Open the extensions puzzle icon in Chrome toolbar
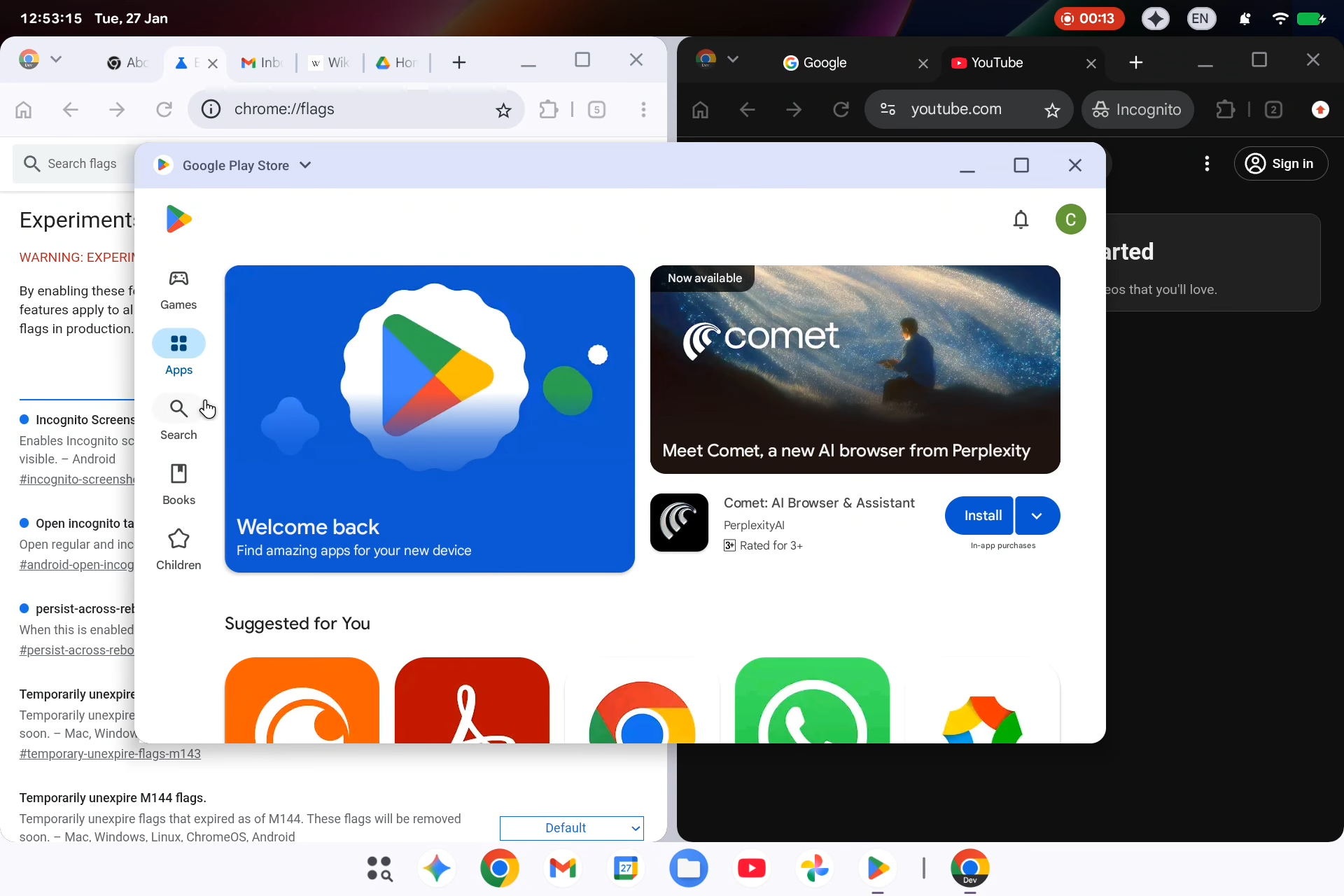This screenshot has width=1344, height=896. pyautogui.click(x=549, y=109)
